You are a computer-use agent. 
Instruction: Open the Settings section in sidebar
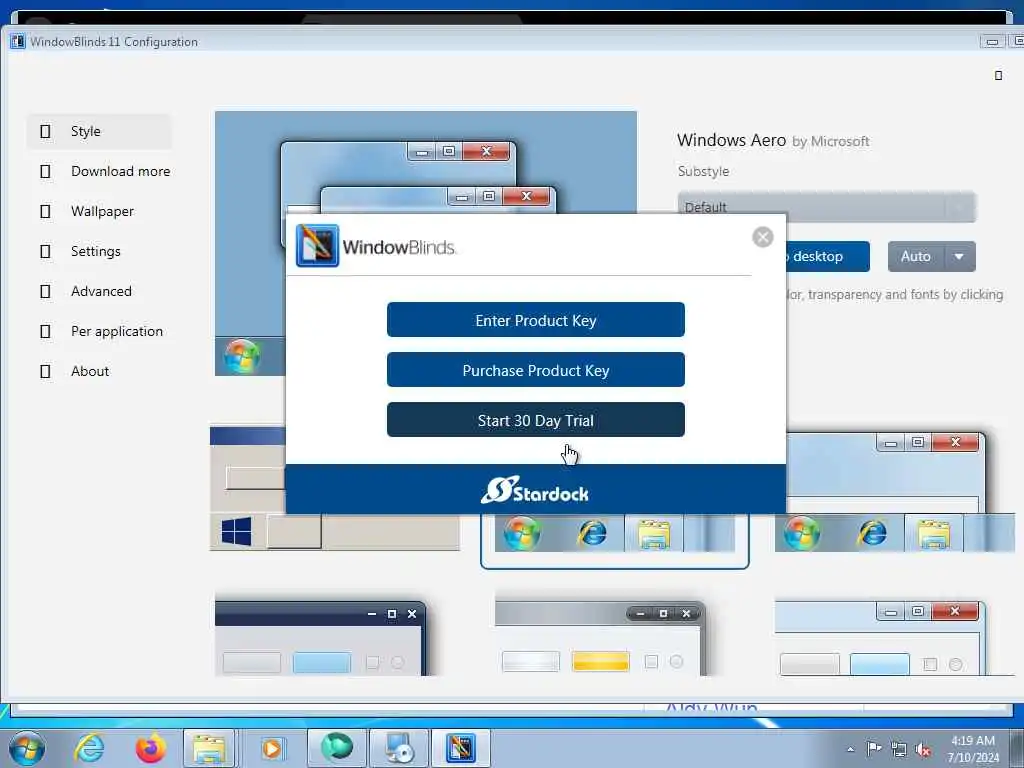tap(95, 251)
